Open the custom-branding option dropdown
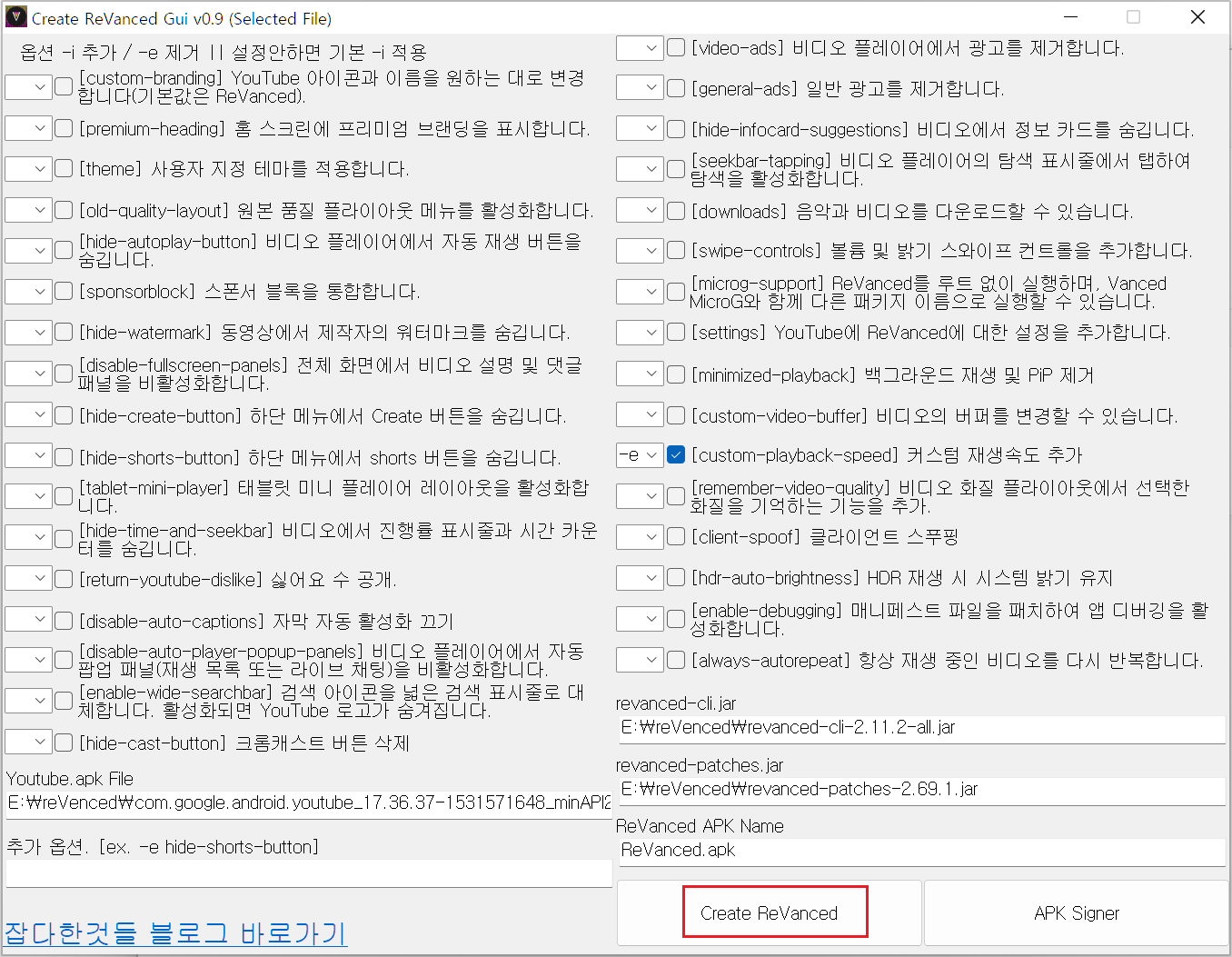Screen dimensions: 1232x957 28,86
